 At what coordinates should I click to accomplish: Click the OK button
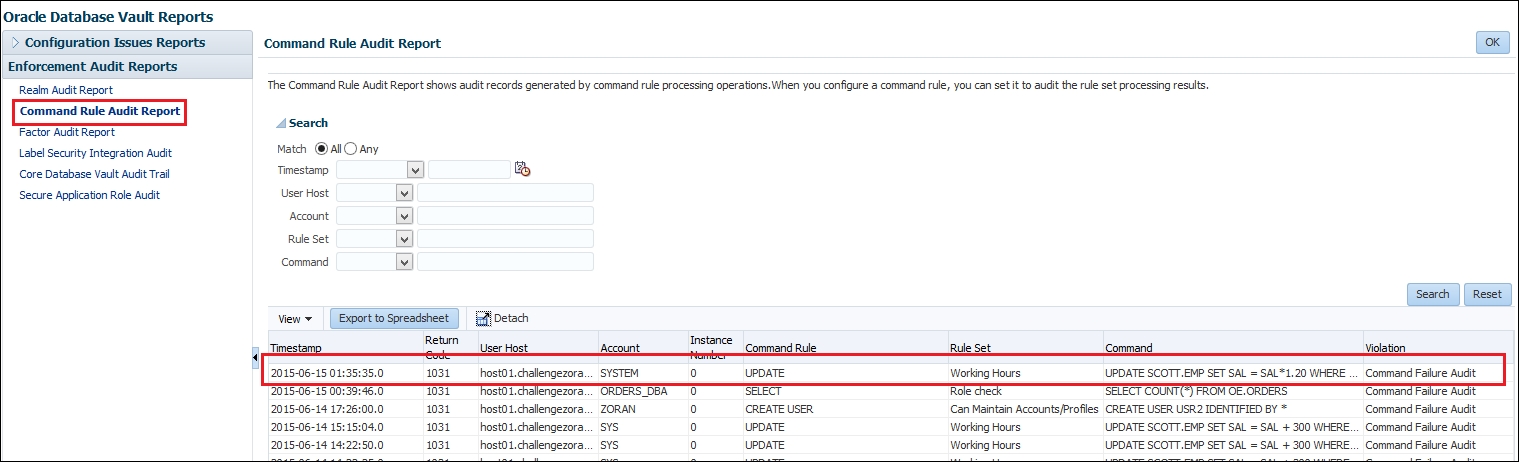1492,43
